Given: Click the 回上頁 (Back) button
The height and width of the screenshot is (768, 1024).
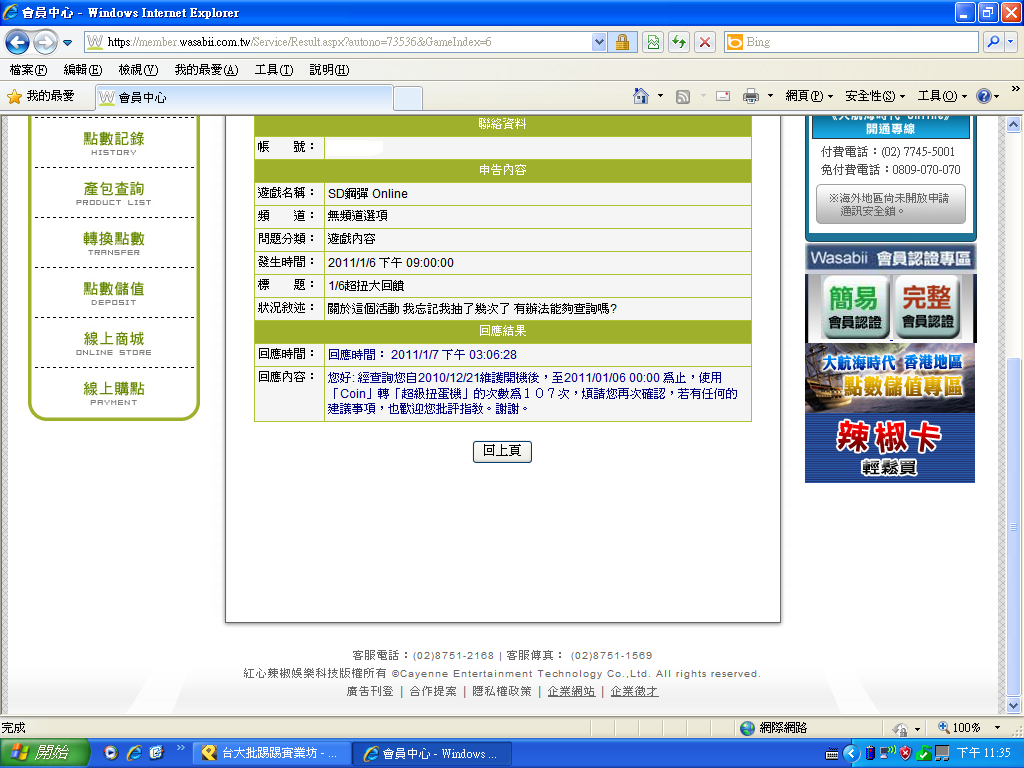Looking at the screenshot, I should coord(502,452).
